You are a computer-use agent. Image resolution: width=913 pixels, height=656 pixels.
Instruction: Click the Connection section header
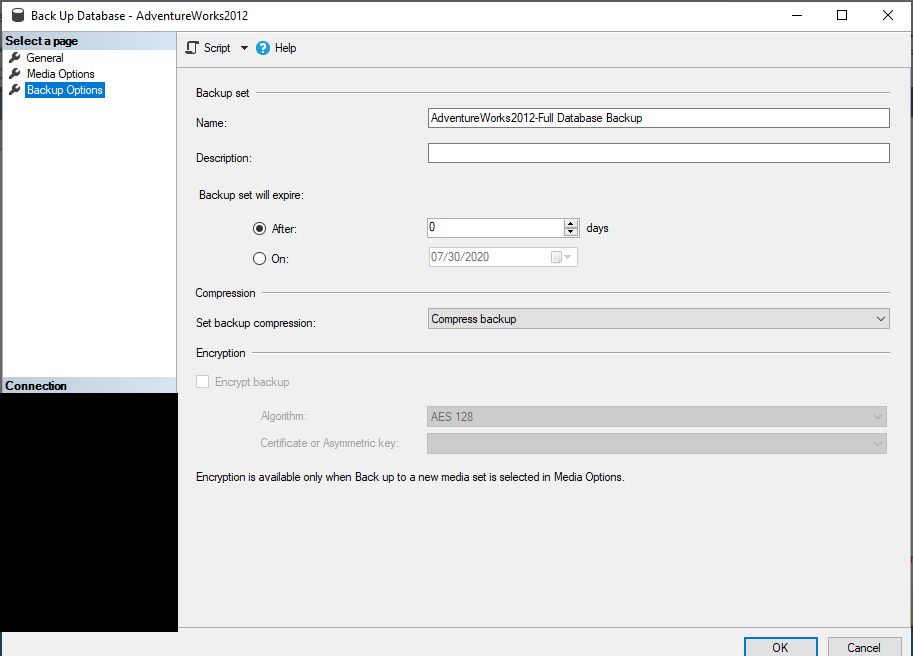click(x=89, y=385)
